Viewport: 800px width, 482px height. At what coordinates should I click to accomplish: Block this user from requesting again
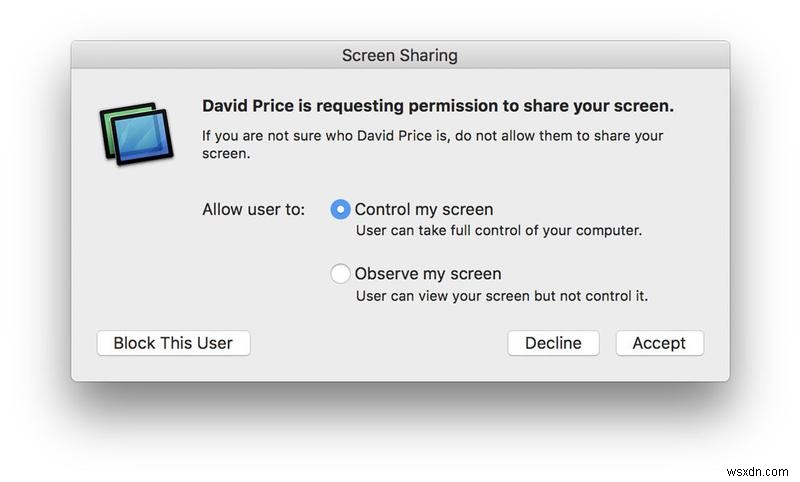[x=173, y=343]
